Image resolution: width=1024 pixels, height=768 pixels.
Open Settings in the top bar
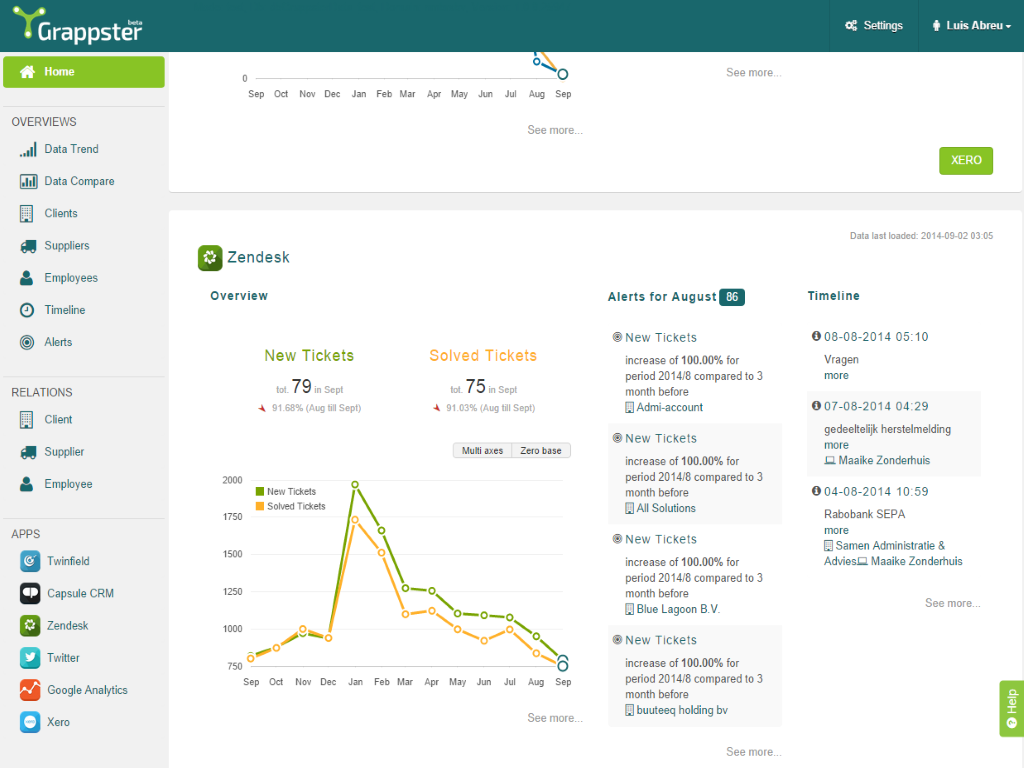click(x=874, y=26)
